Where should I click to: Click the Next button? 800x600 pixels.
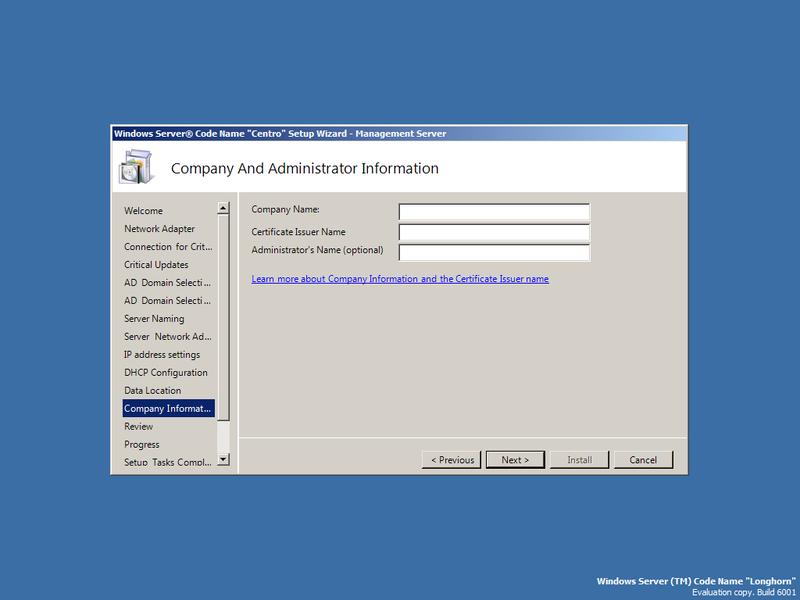click(515, 459)
